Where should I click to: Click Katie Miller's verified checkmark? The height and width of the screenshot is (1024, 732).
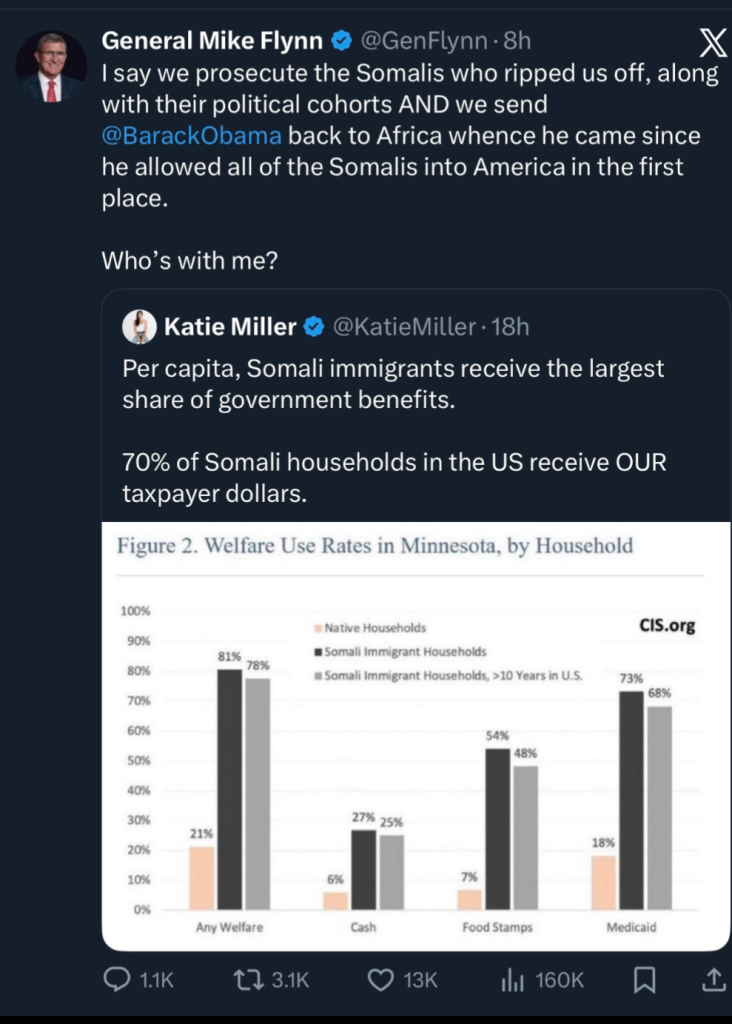[313, 326]
